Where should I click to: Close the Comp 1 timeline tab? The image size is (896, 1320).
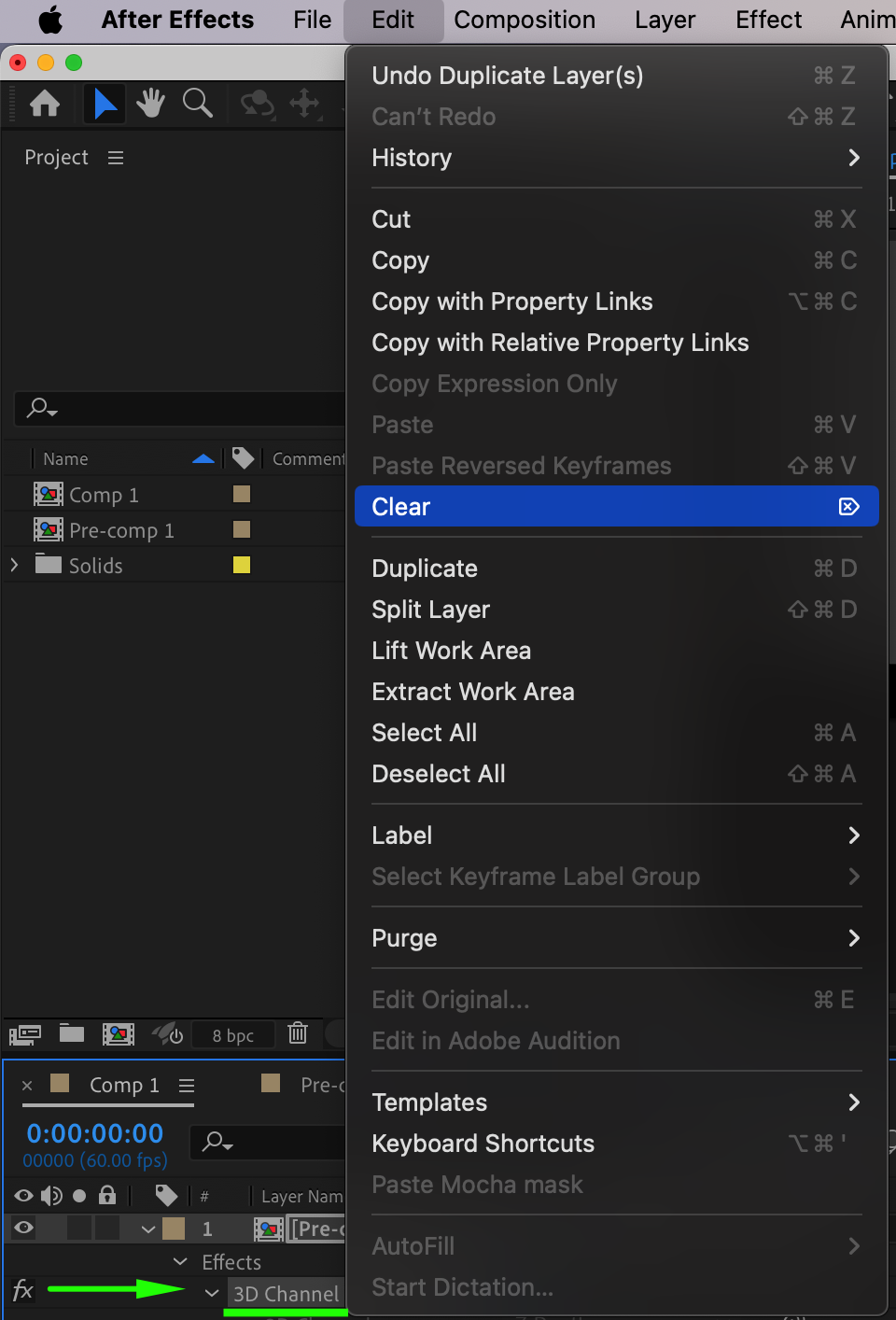(x=27, y=1085)
